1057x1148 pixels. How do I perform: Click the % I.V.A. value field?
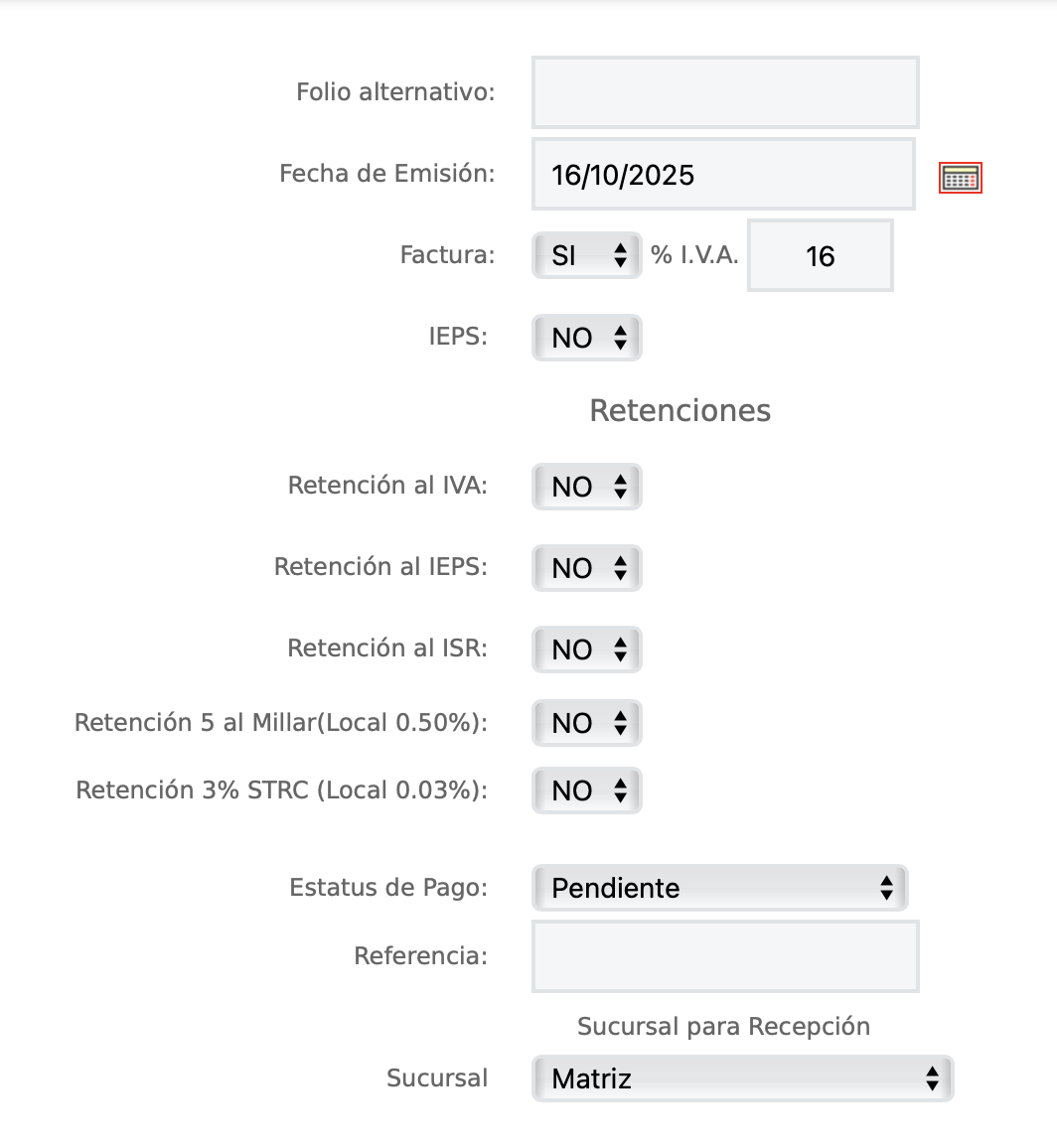coord(821,256)
